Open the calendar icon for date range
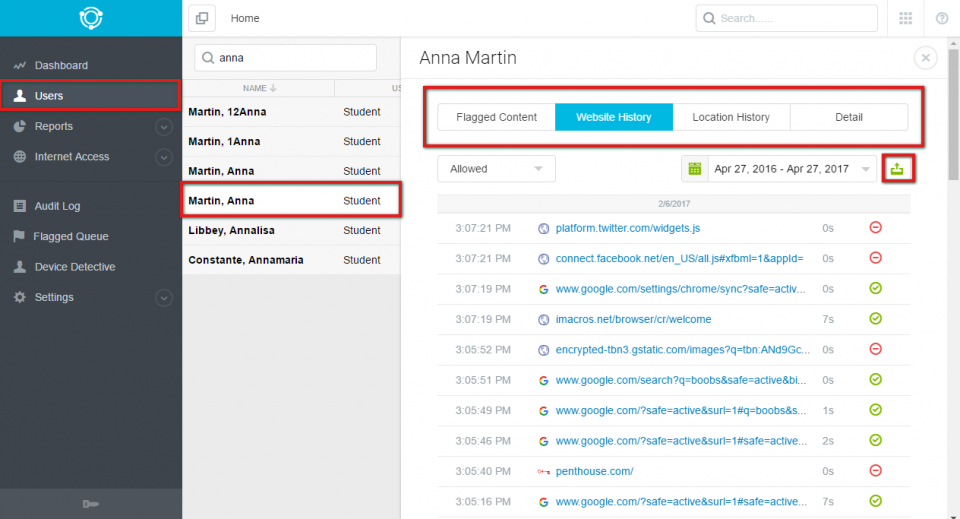The width and height of the screenshot is (960, 519). 694,169
